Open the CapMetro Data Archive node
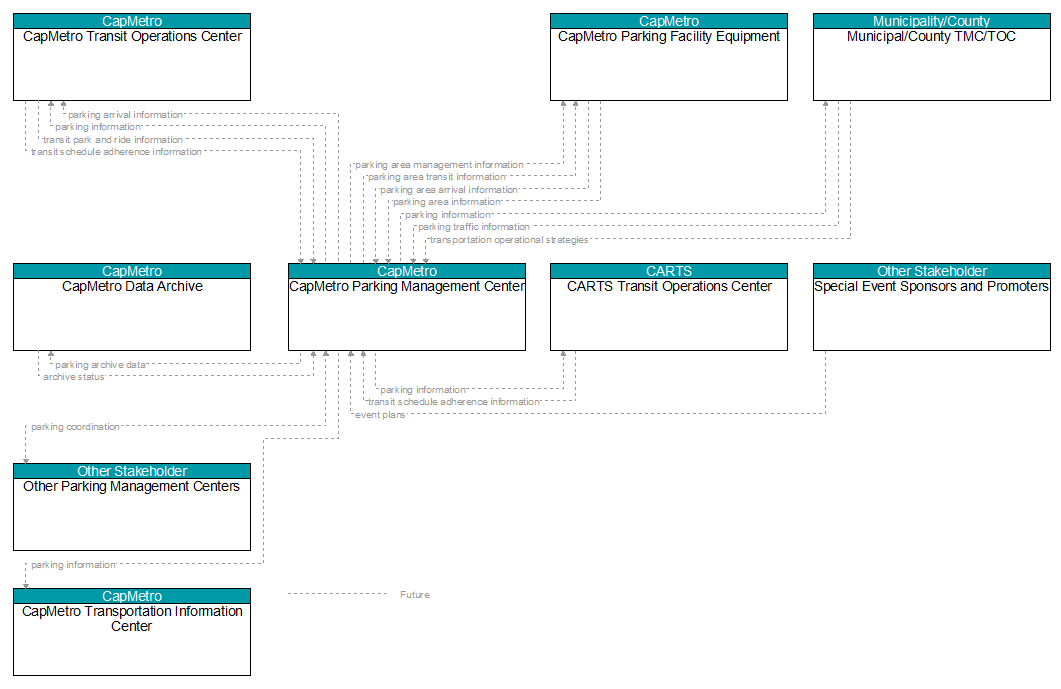Image resolution: width=1061 pixels, height=689 pixels. (x=132, y=307)
